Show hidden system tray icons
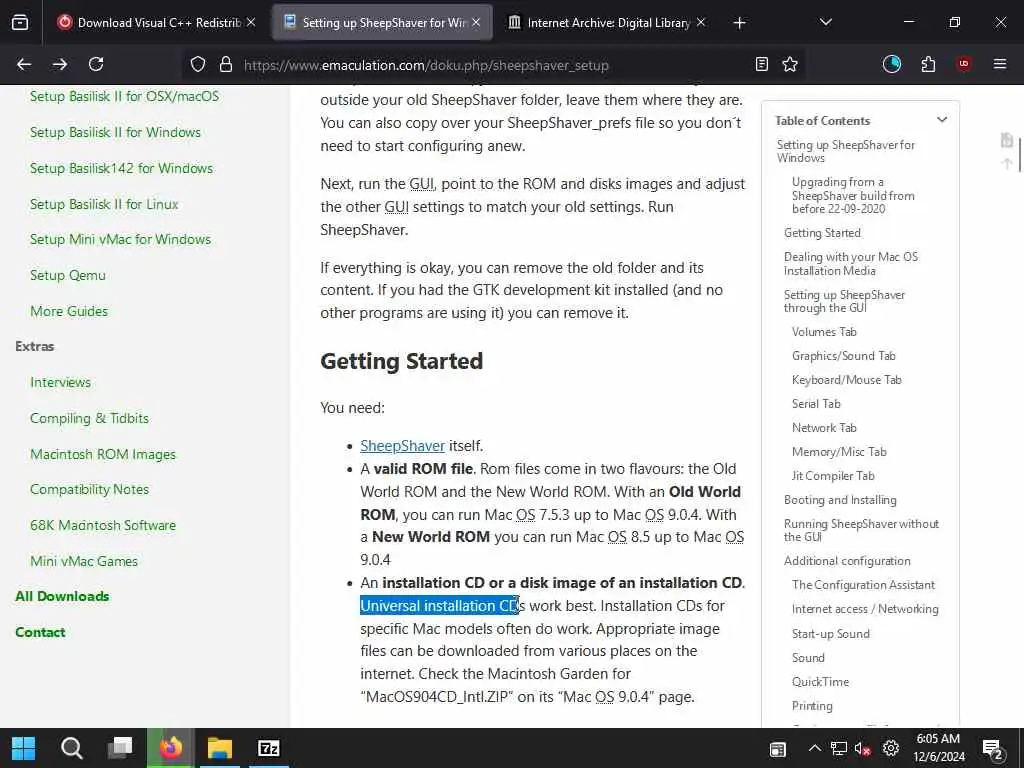This screenshot has width=1024, height=768. click(814, 748)
